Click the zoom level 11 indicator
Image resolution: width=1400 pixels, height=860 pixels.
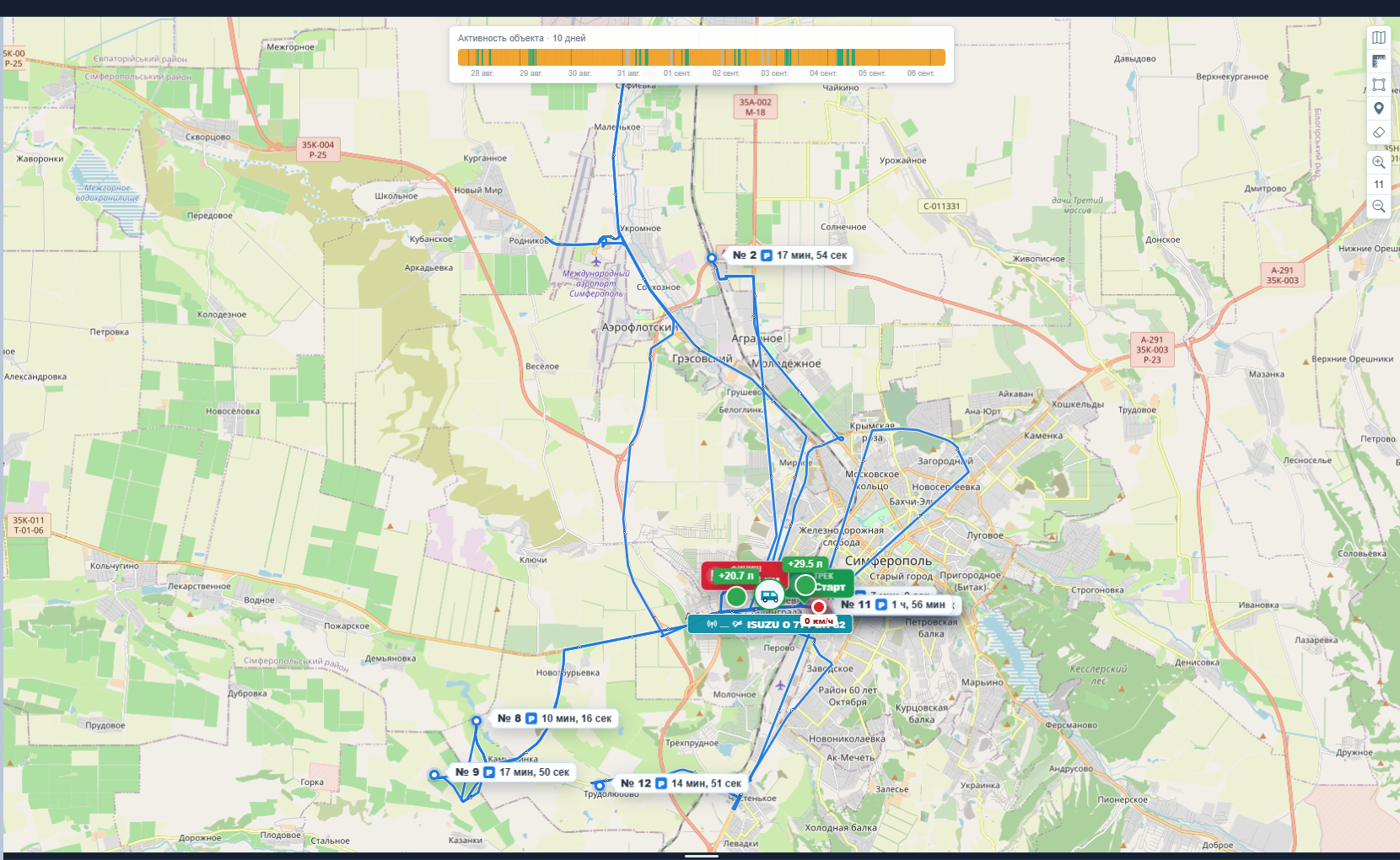(x=1379, y=185)
